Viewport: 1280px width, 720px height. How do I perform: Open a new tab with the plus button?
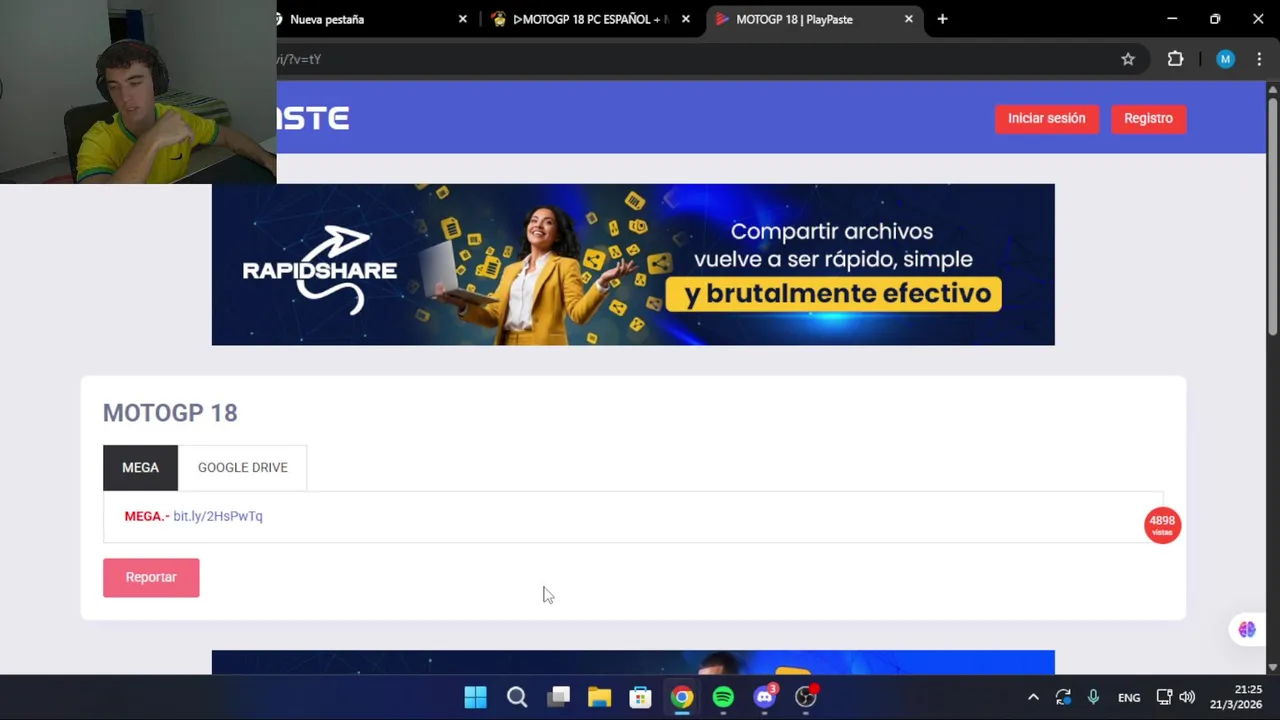point(942,19)
